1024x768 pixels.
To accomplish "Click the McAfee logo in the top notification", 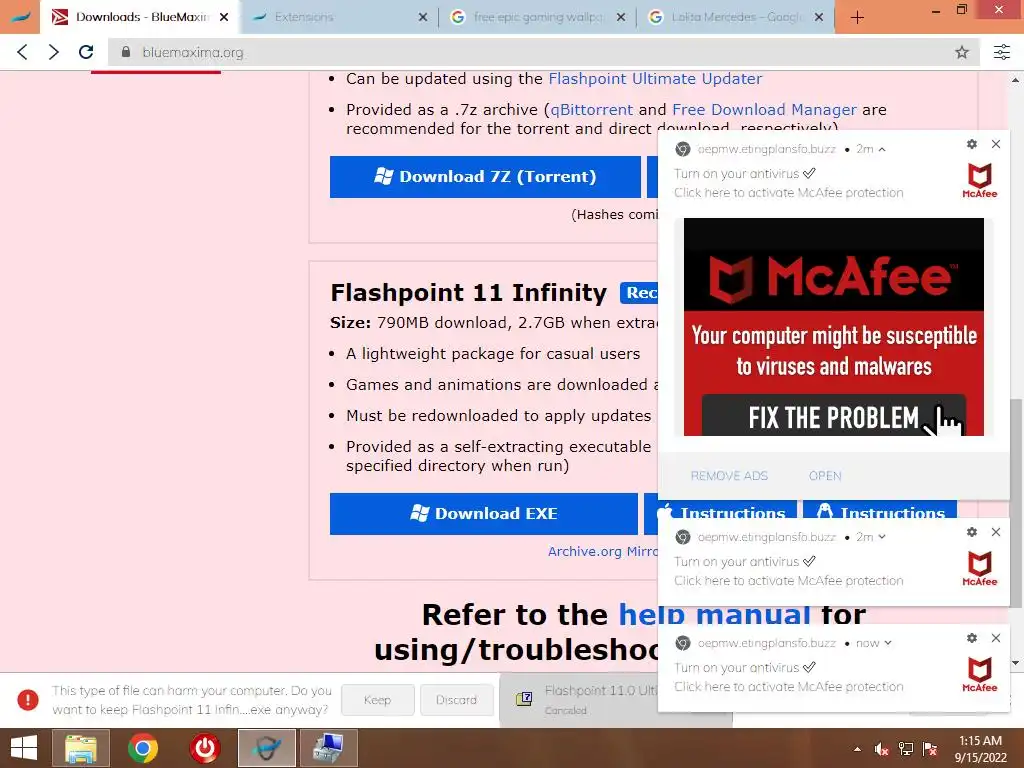I will pyautogui.click(x=980, y=181).
